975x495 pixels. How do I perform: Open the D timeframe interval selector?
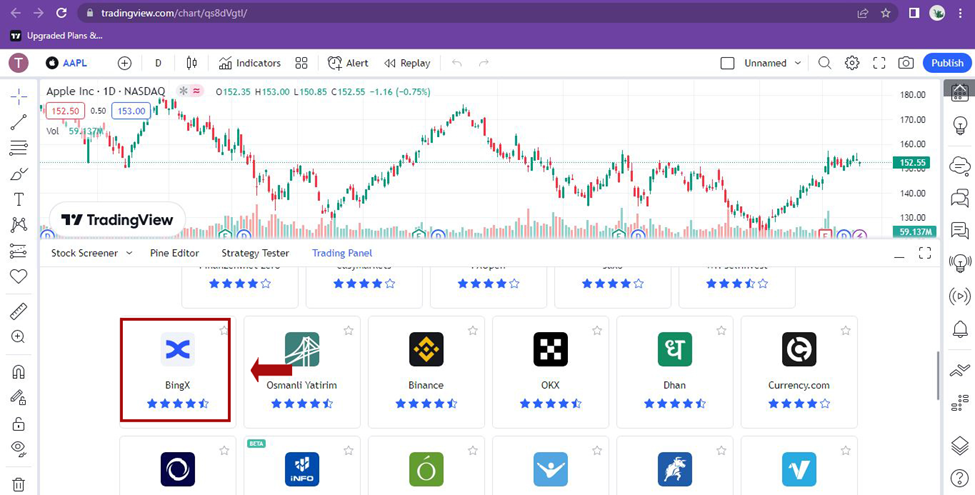158,63
